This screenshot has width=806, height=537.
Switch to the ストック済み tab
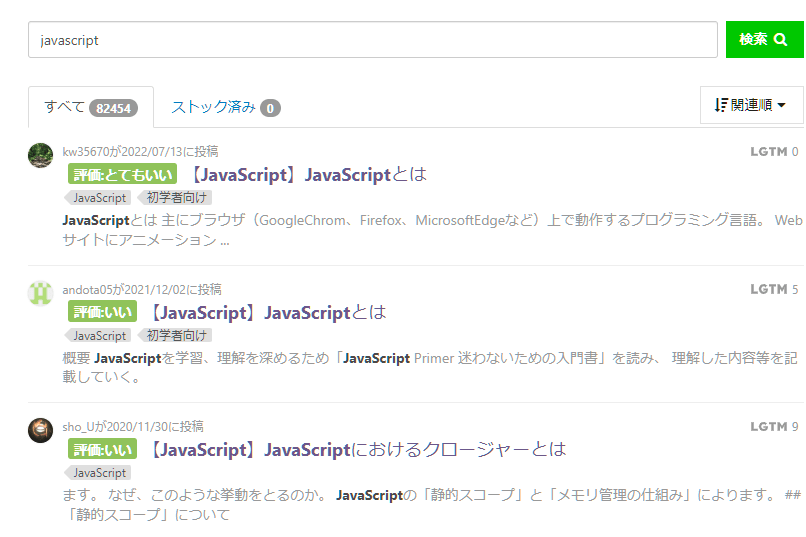[x=225, y=107]
